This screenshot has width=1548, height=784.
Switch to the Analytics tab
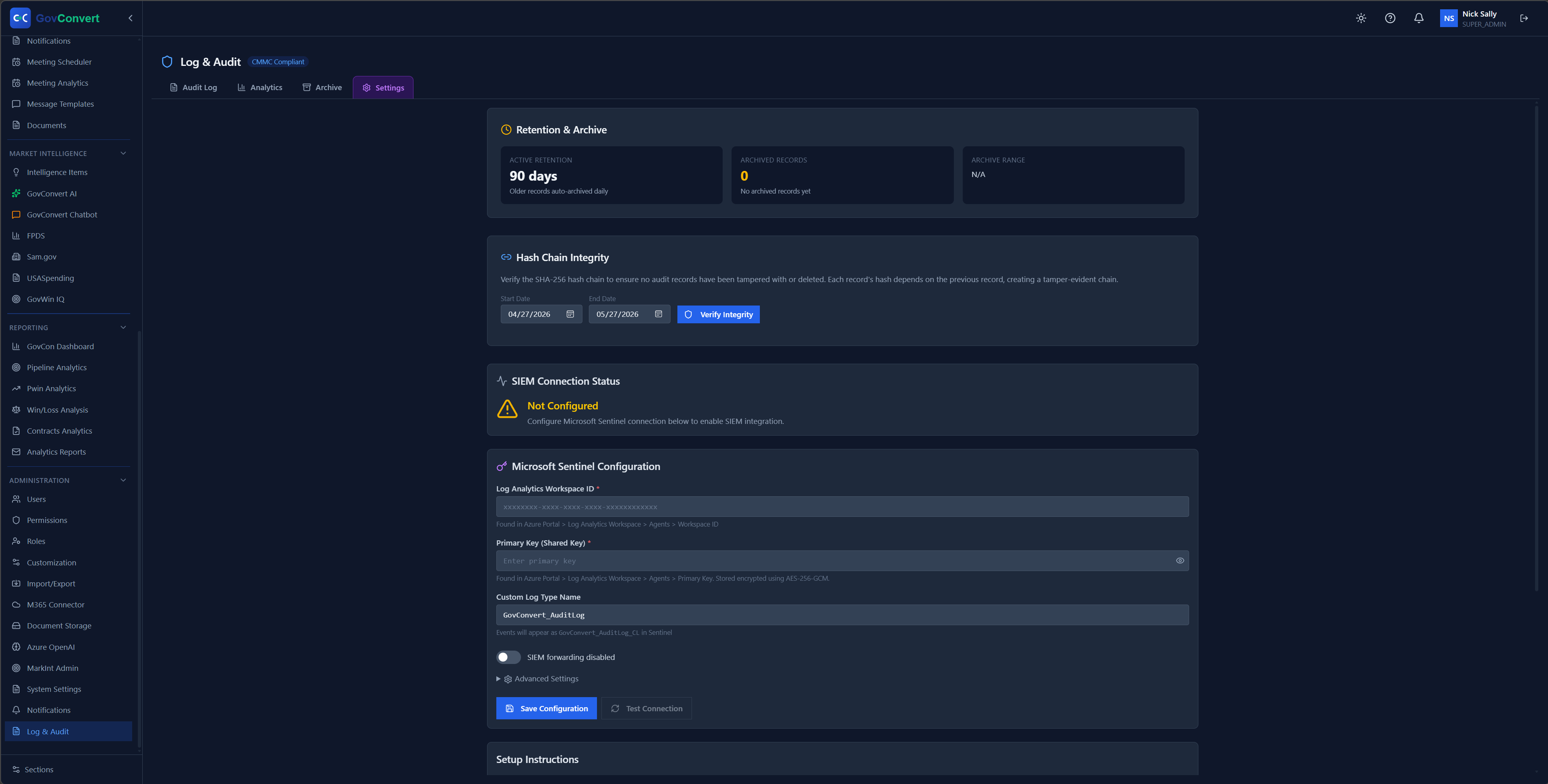click(x=260, y=88)
